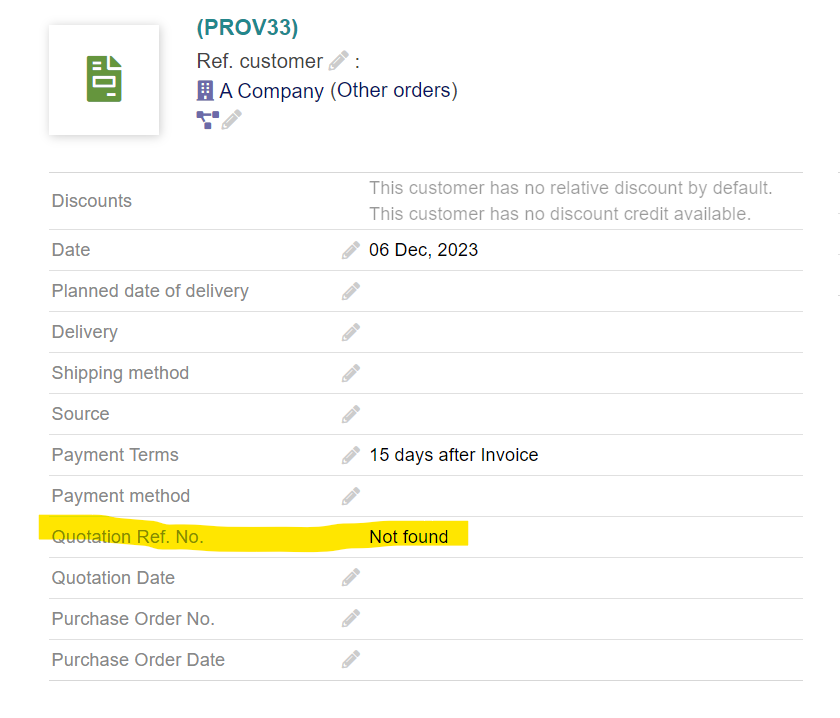Image resolution: width=840 pixels, height=718 pixels.
Task: Click the Source row edit pencil
Action: (350, 414)
